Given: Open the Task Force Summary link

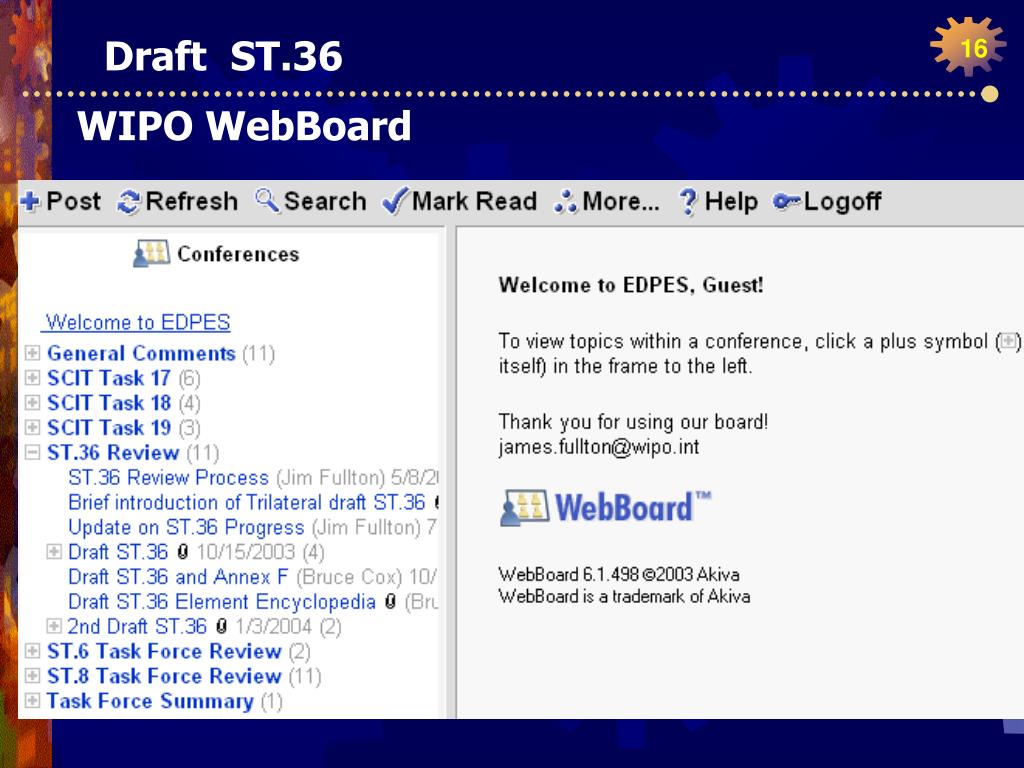Looking at the screenshot, I should [x=150, y=701].
